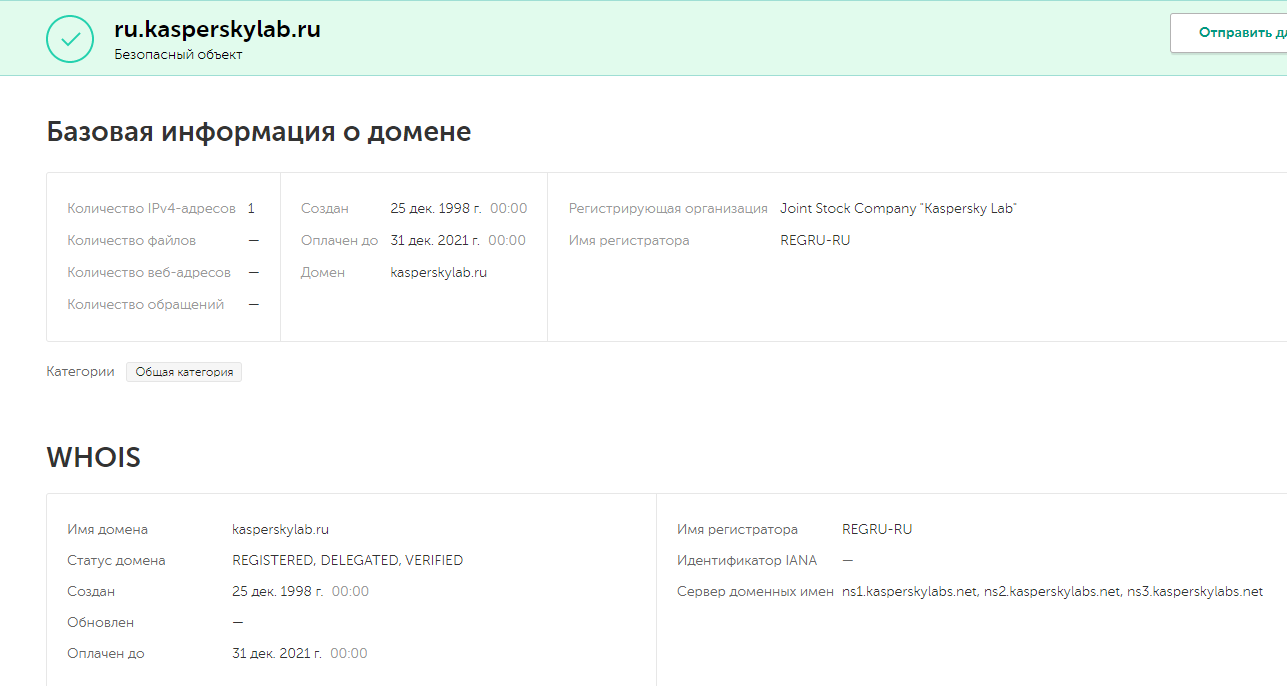Click the ns1.kasperskylabs.net name servers value

[1052, 592]
